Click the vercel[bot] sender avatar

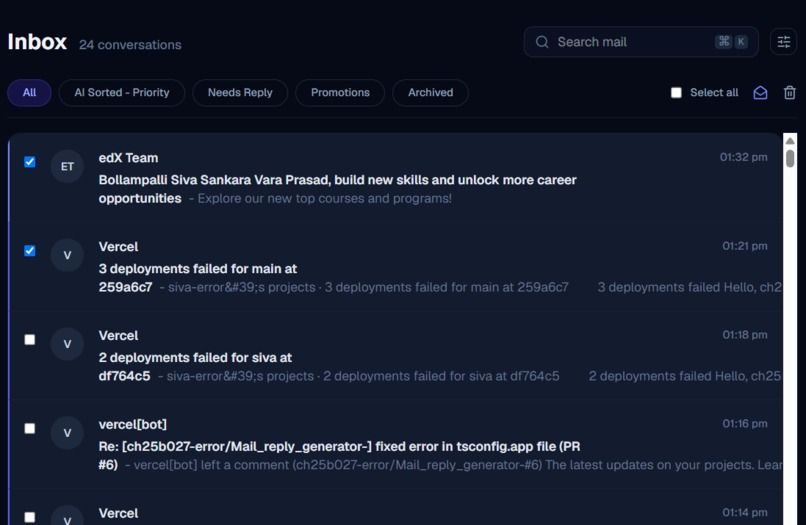67,433
